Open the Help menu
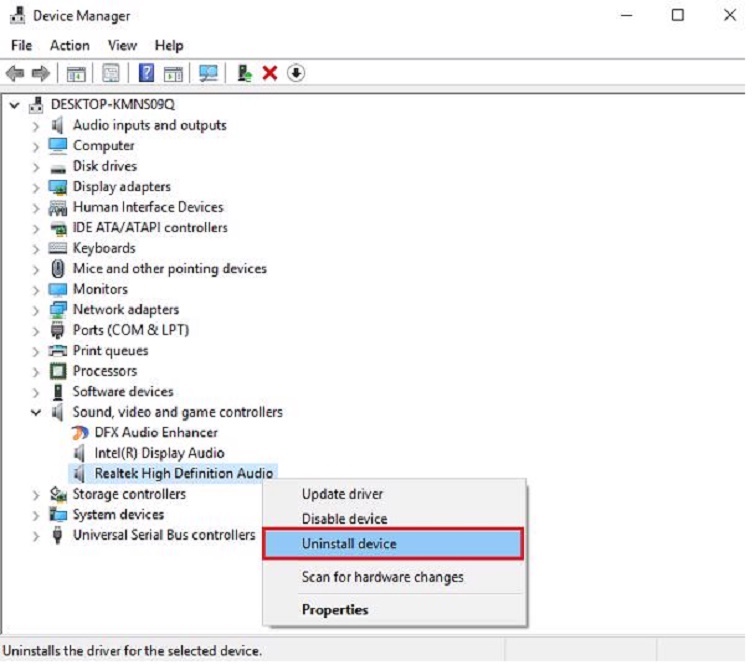The width and height of the screenshot is (755, 665). pos(169,46)
